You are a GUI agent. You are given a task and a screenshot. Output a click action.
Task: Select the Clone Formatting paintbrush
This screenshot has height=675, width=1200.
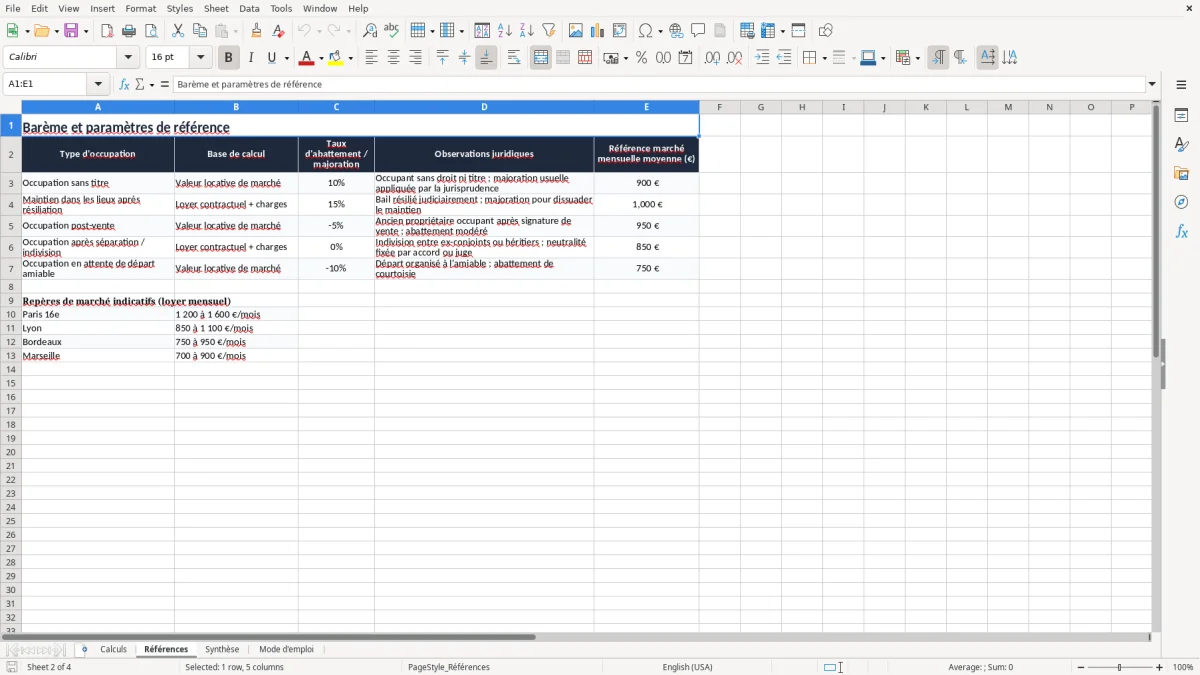coord(256,31)
